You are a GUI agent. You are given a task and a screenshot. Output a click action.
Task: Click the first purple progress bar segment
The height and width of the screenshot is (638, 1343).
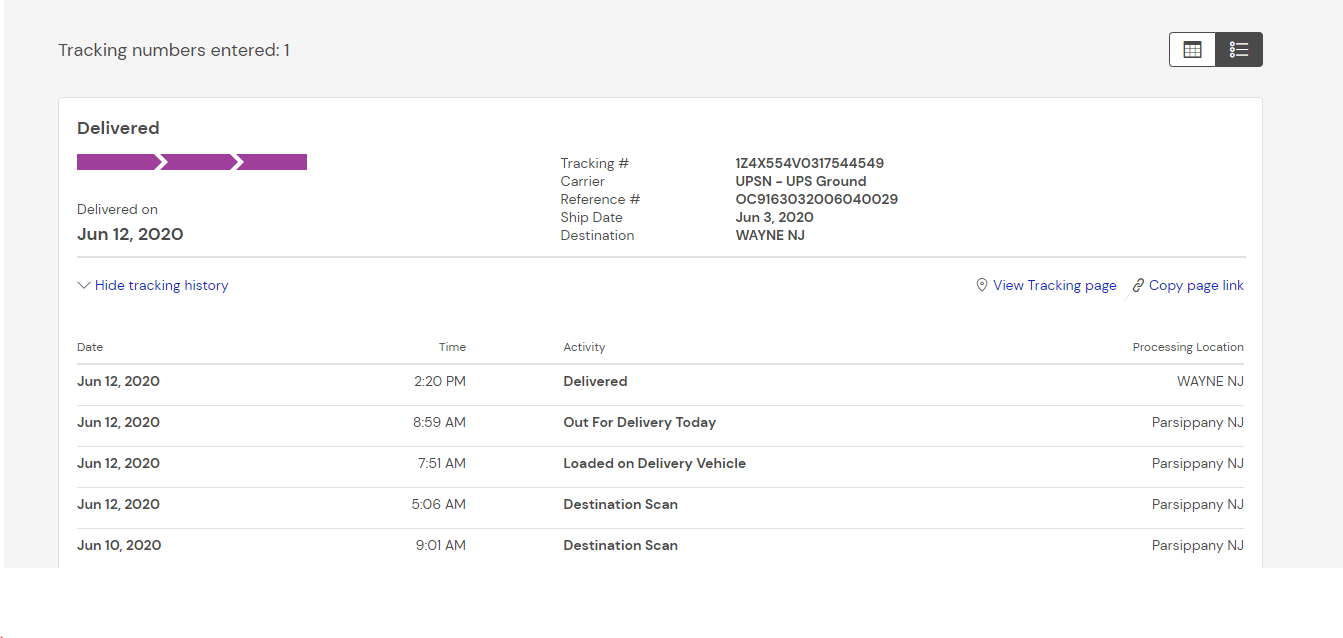(x=116, y=162)
